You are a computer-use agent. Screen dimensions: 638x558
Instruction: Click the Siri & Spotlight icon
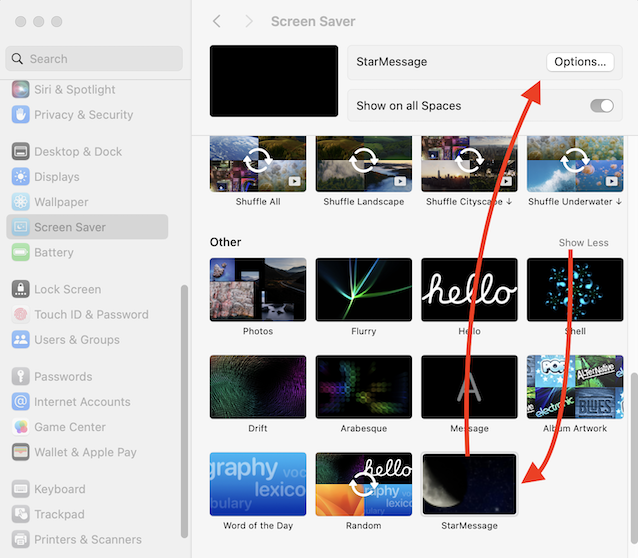point(20,90)
